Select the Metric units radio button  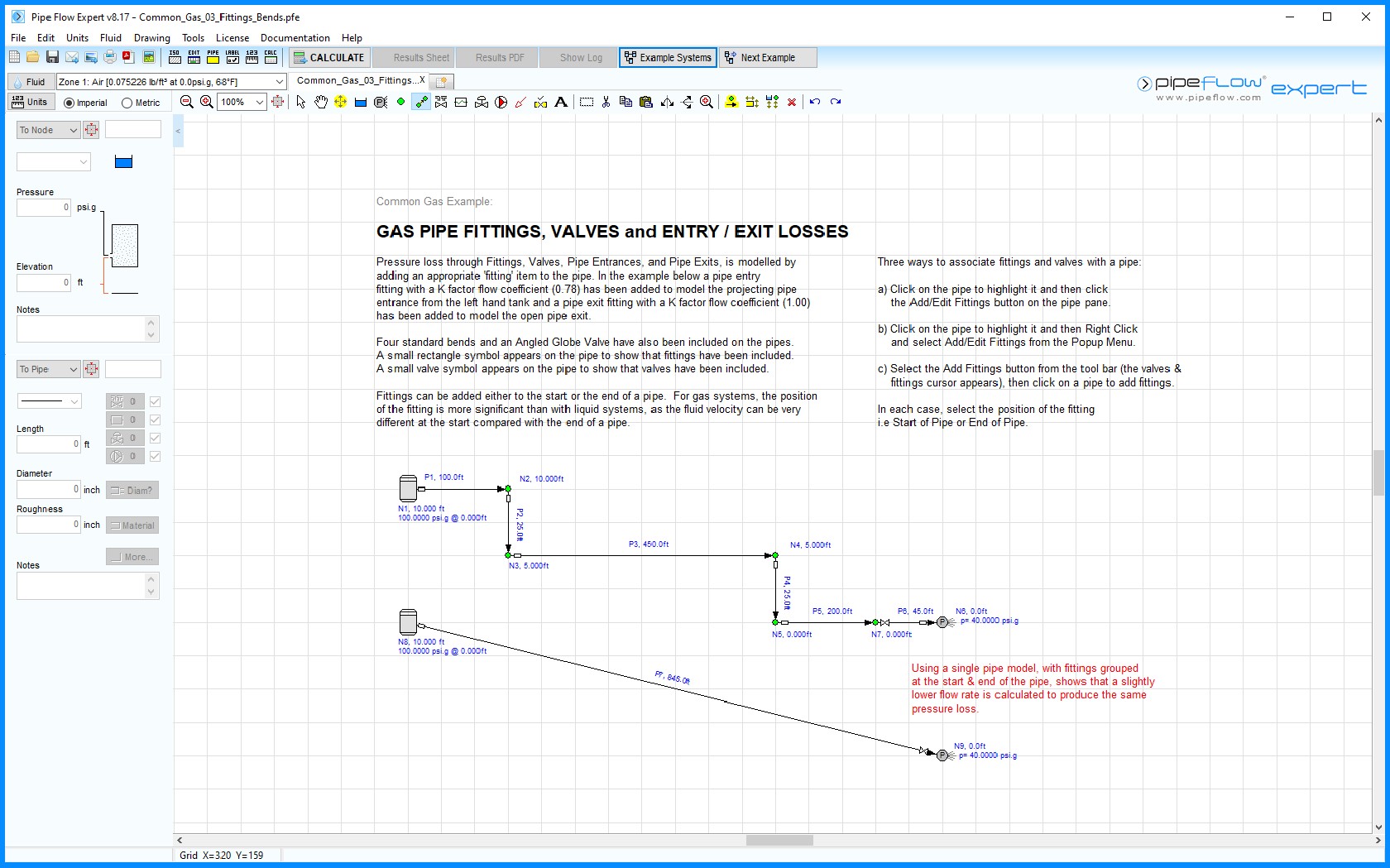tap(127, 103)
